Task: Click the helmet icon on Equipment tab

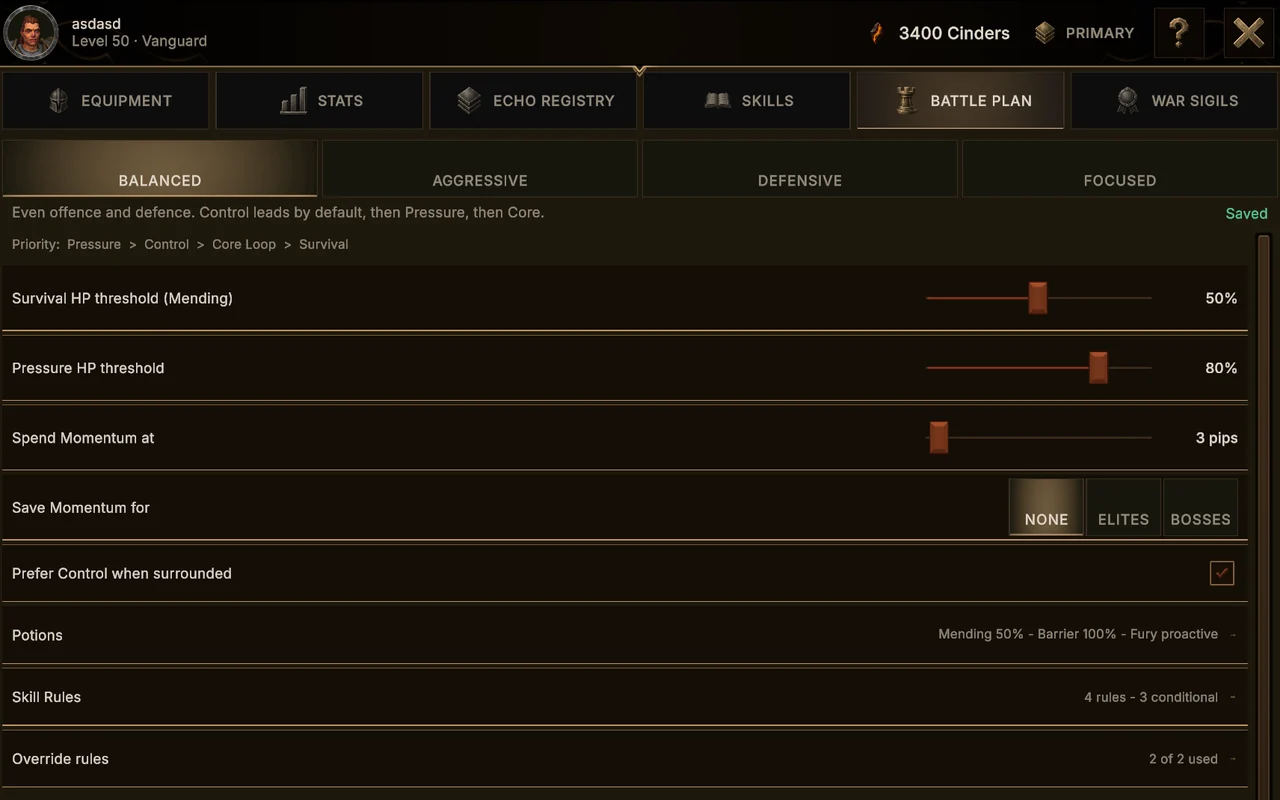Action: click(x=59, y=100)
